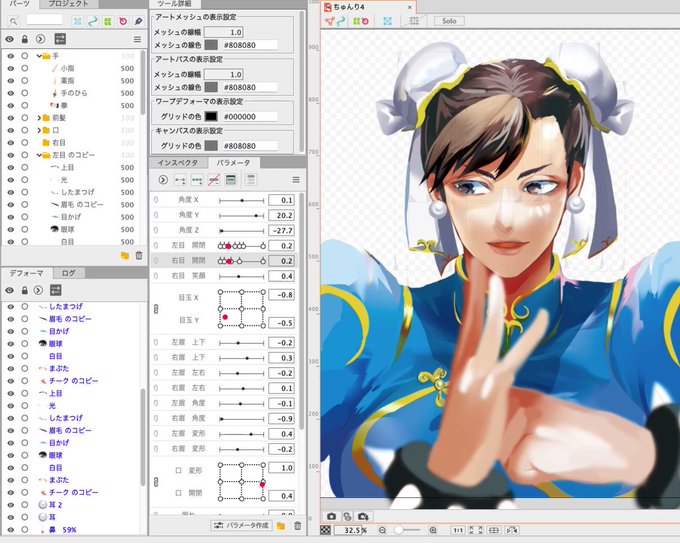Toggle lock circle of 上目 part in Parts list
Image resolution: width=680 pixels, height=543 pixels.
point(25,167)
